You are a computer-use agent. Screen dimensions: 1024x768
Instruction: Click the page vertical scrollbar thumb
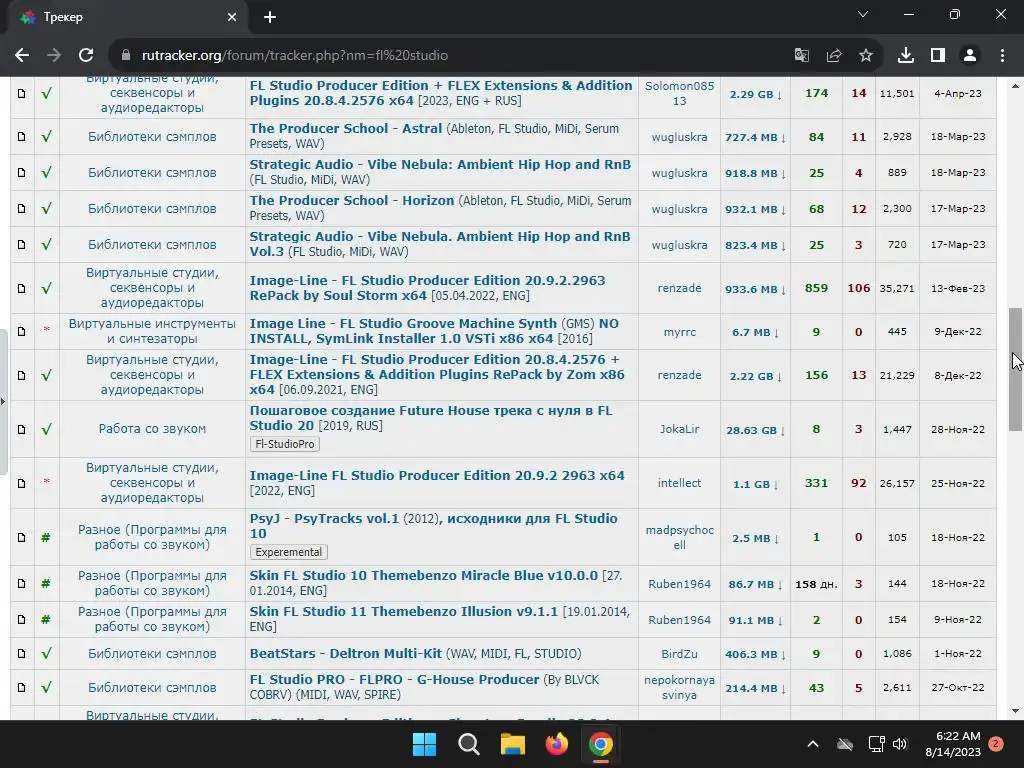point(1015,369)
